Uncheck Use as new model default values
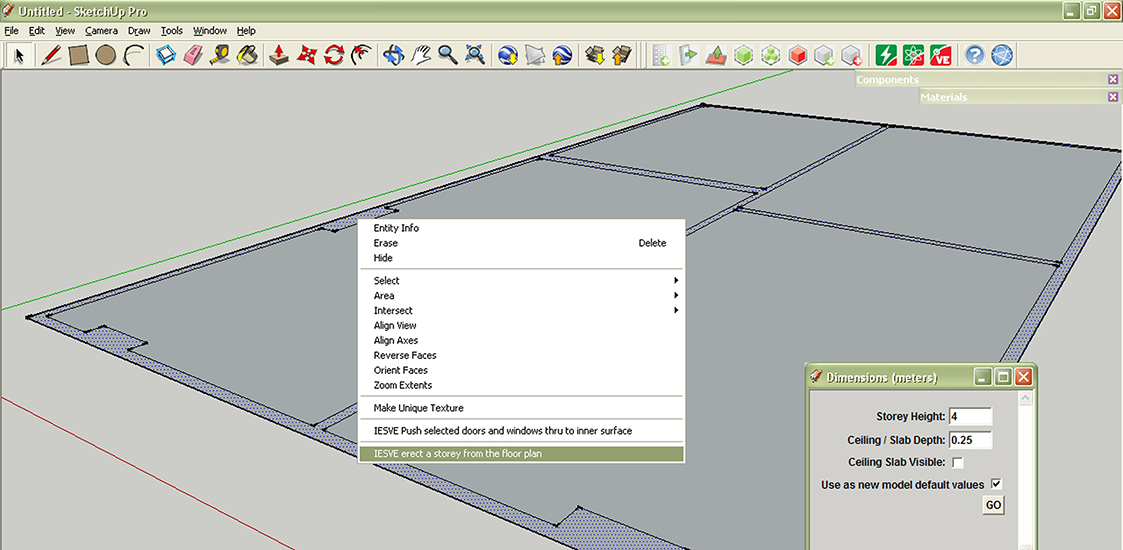The width and height of the screenshot is (1123, 550). (996, 484)
